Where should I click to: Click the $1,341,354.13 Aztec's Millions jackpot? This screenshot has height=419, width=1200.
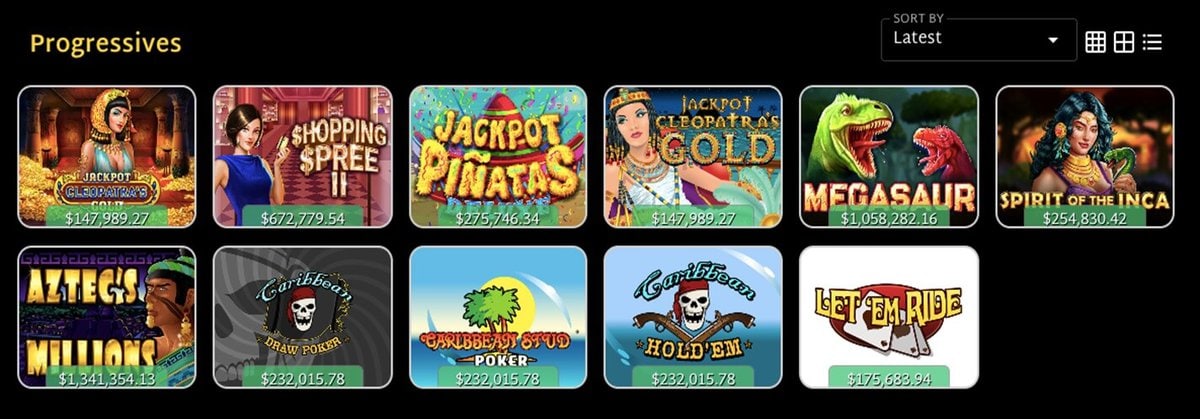click(107, 378)
